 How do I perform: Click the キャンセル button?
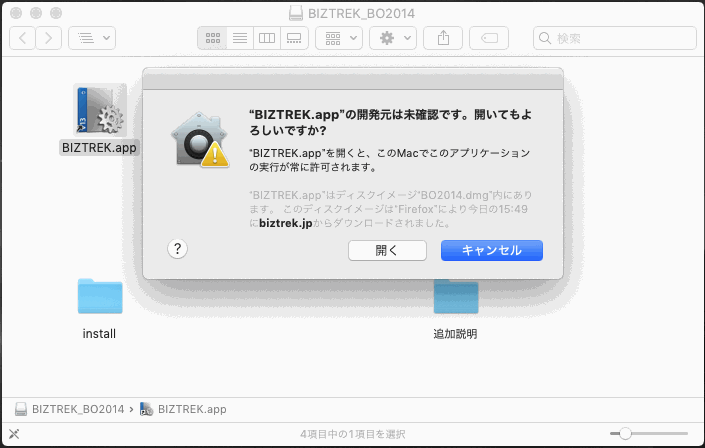coord(492,250)
